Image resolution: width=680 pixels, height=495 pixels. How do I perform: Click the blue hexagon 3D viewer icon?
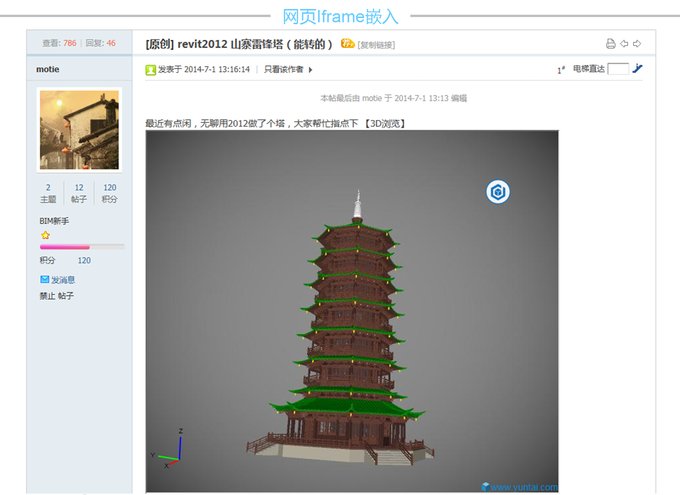498,191
